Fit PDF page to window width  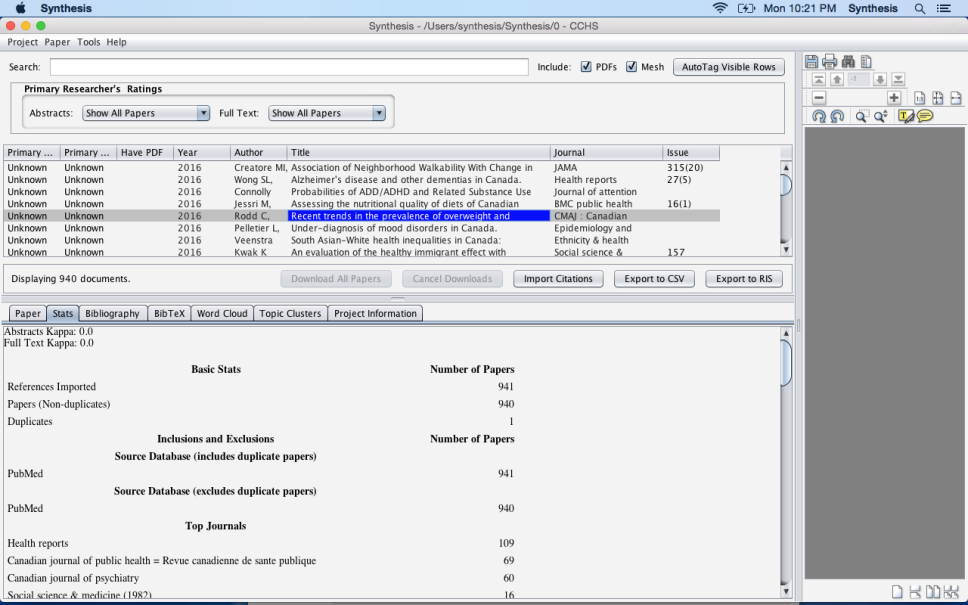point(956,98)
